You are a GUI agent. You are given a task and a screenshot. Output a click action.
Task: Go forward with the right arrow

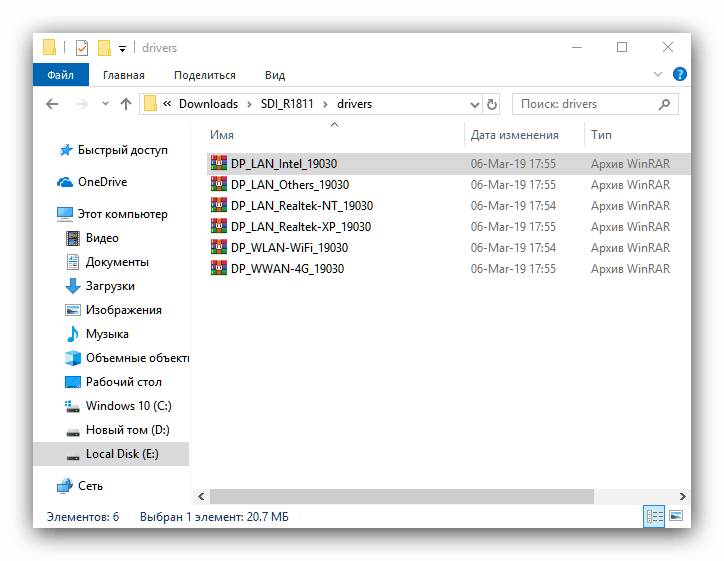(x=82, y=104)
